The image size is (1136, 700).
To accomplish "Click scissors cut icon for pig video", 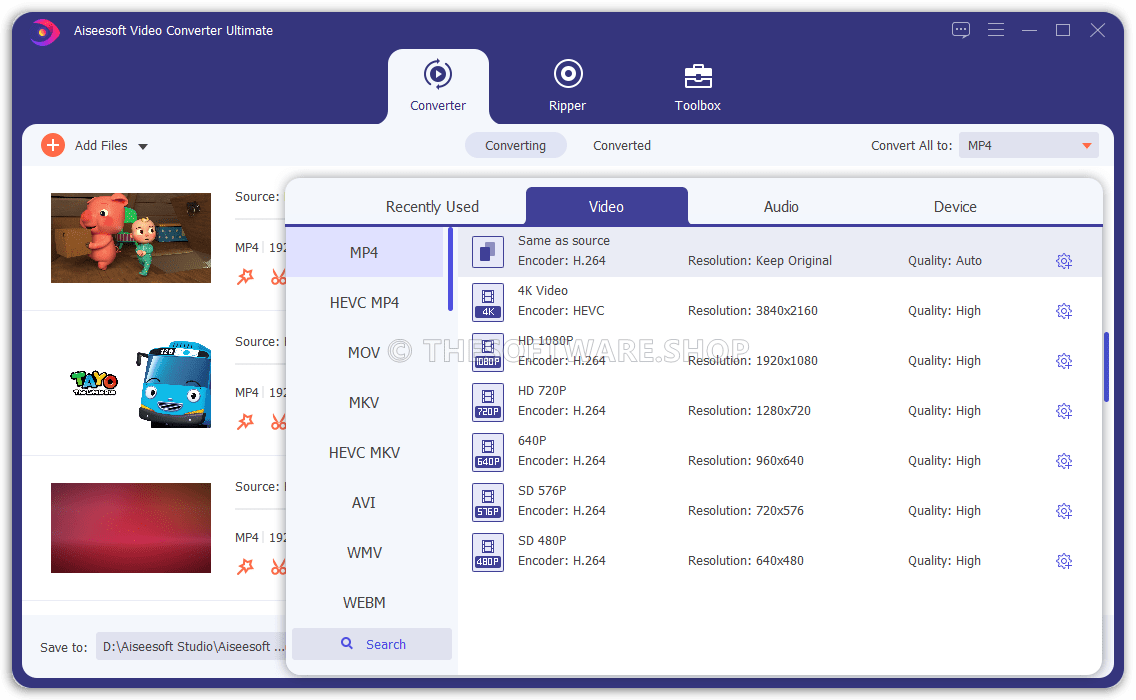I will (x=278, y=276).
